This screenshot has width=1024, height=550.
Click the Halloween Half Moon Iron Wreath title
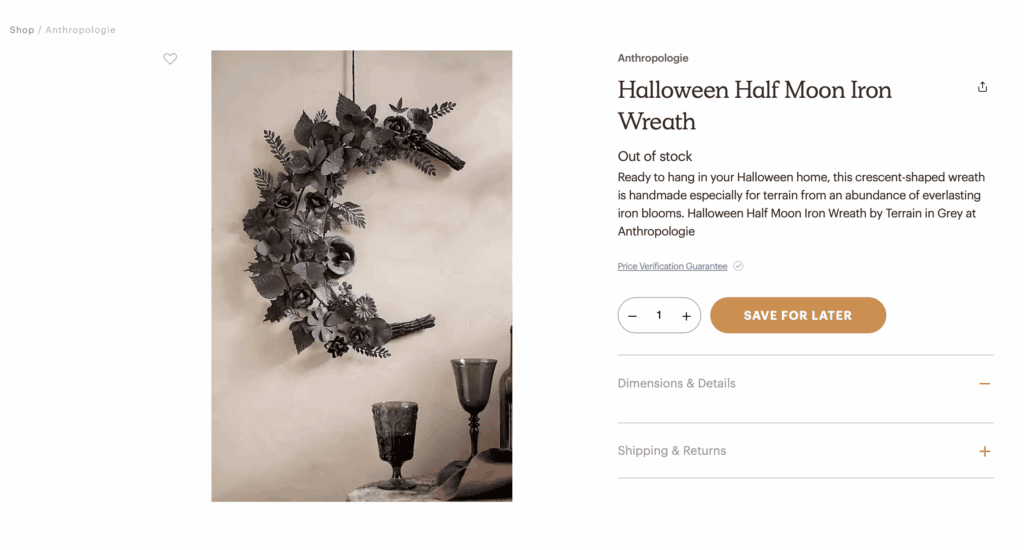[754, 105]
